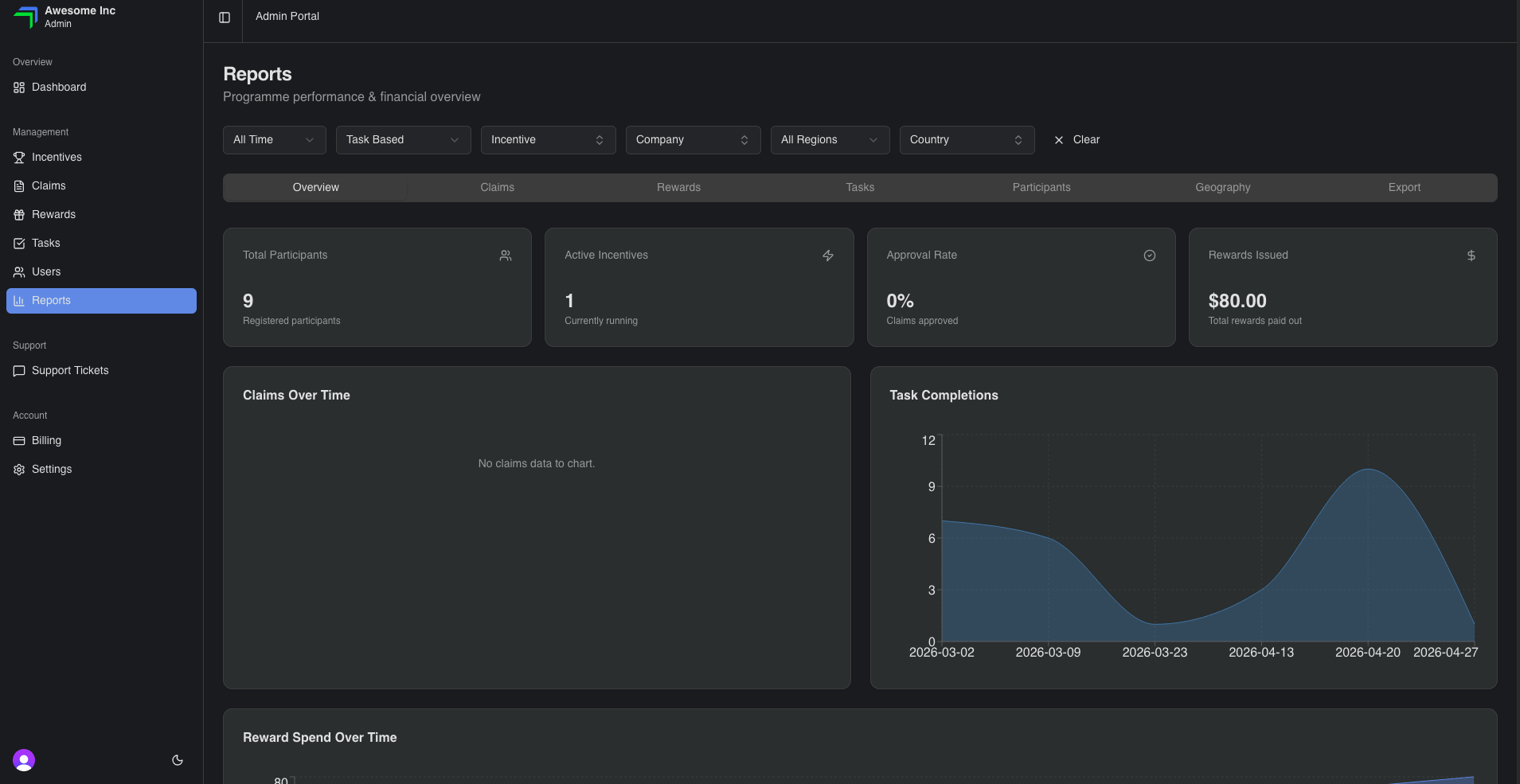Click 'No claims data to chart.' message
The image size is (1520, 784).
537,464
